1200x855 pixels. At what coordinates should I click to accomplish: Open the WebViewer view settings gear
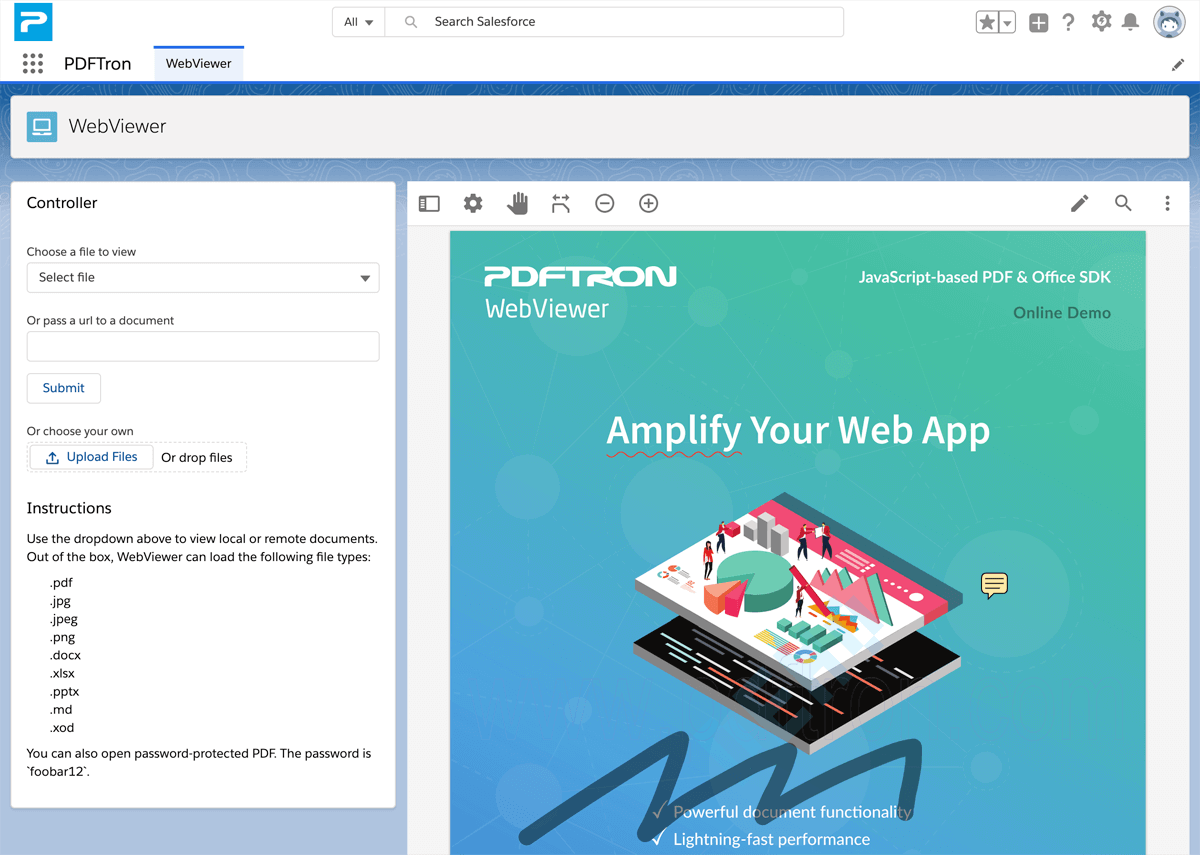click(473, 203)
